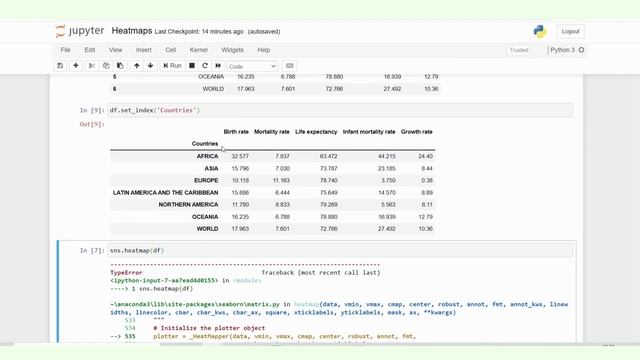Open the Help menu
The height and width of the screenshot is (360, 640).
(x=264, y=50)
